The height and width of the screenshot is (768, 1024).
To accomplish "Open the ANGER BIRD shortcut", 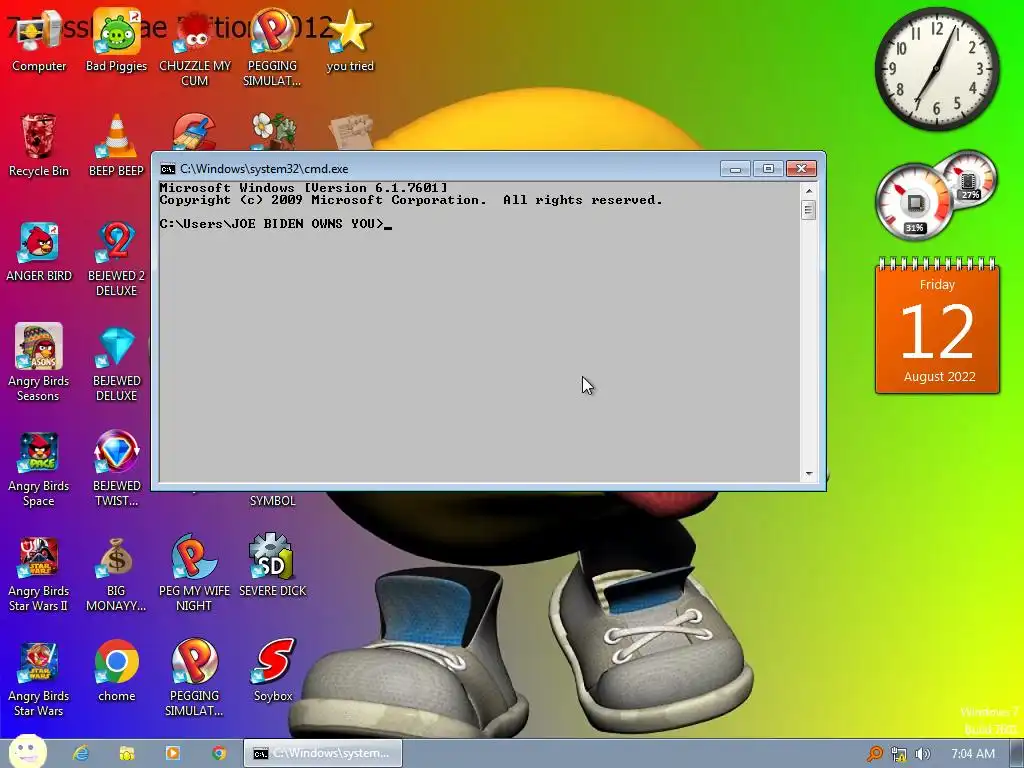I will click(39, 251).
